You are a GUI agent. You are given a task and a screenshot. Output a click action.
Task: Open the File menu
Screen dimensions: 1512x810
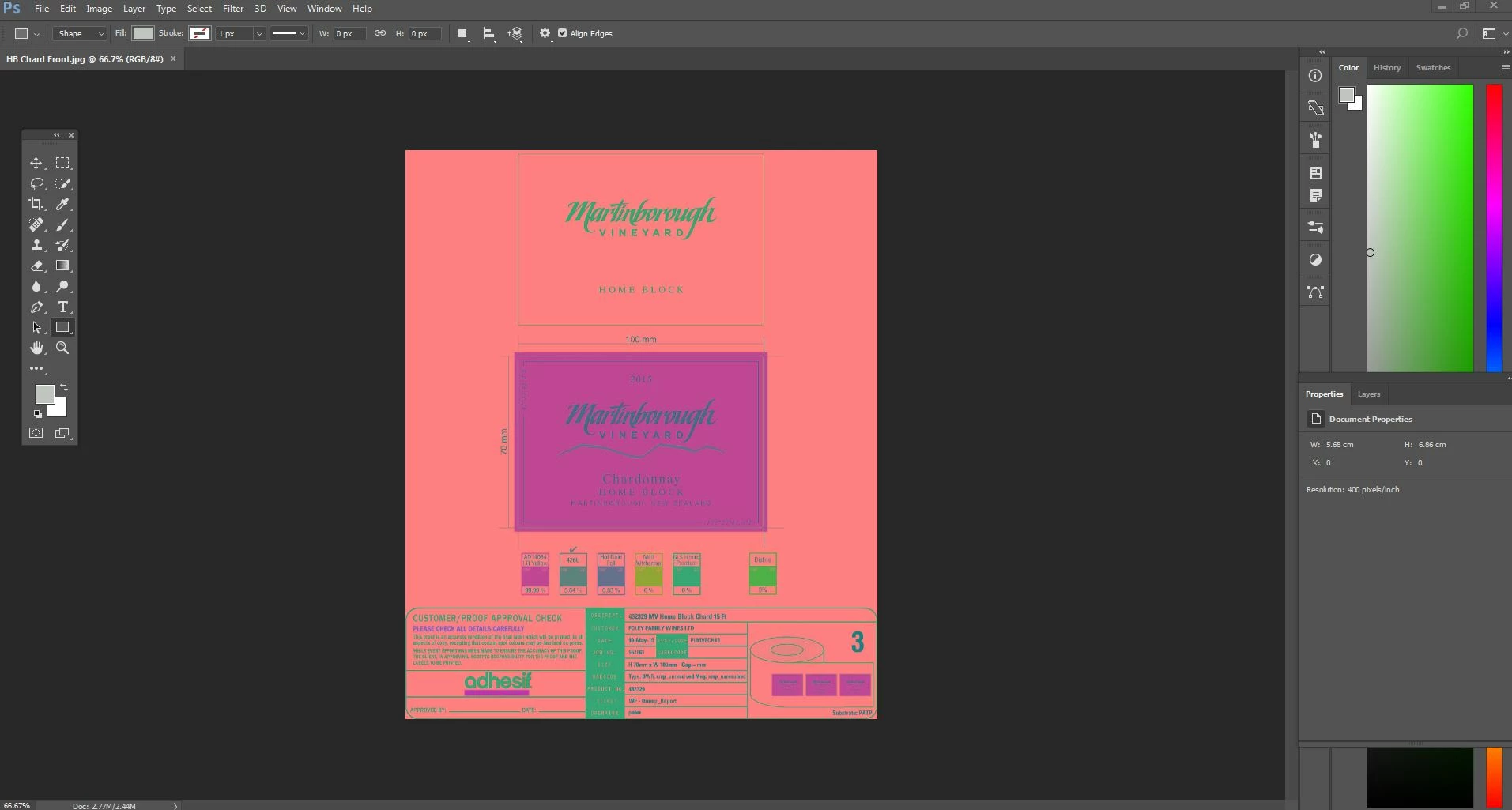pos(42,9)
